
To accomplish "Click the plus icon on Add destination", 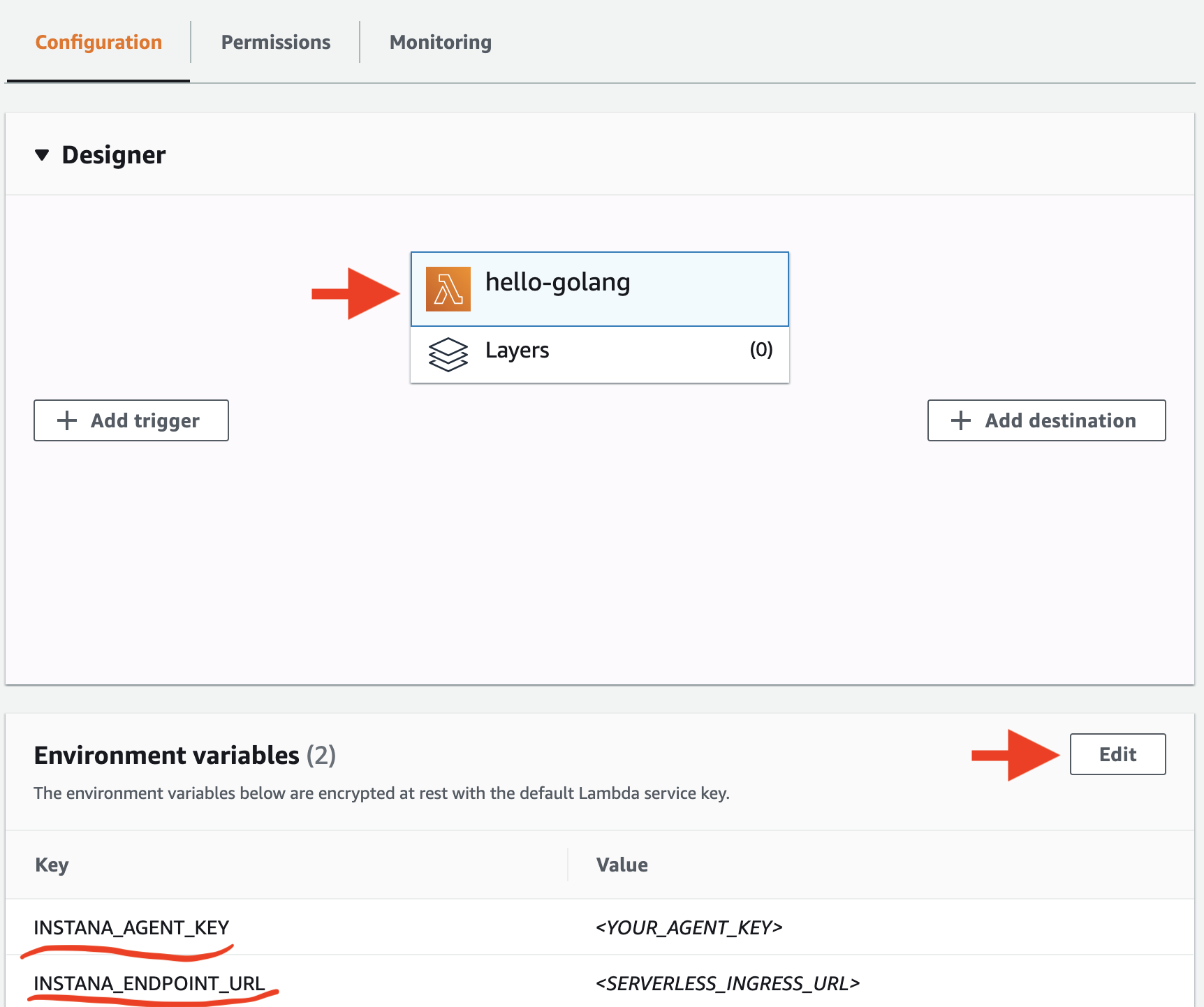I will pyautogui.click(x=961, y=420).
